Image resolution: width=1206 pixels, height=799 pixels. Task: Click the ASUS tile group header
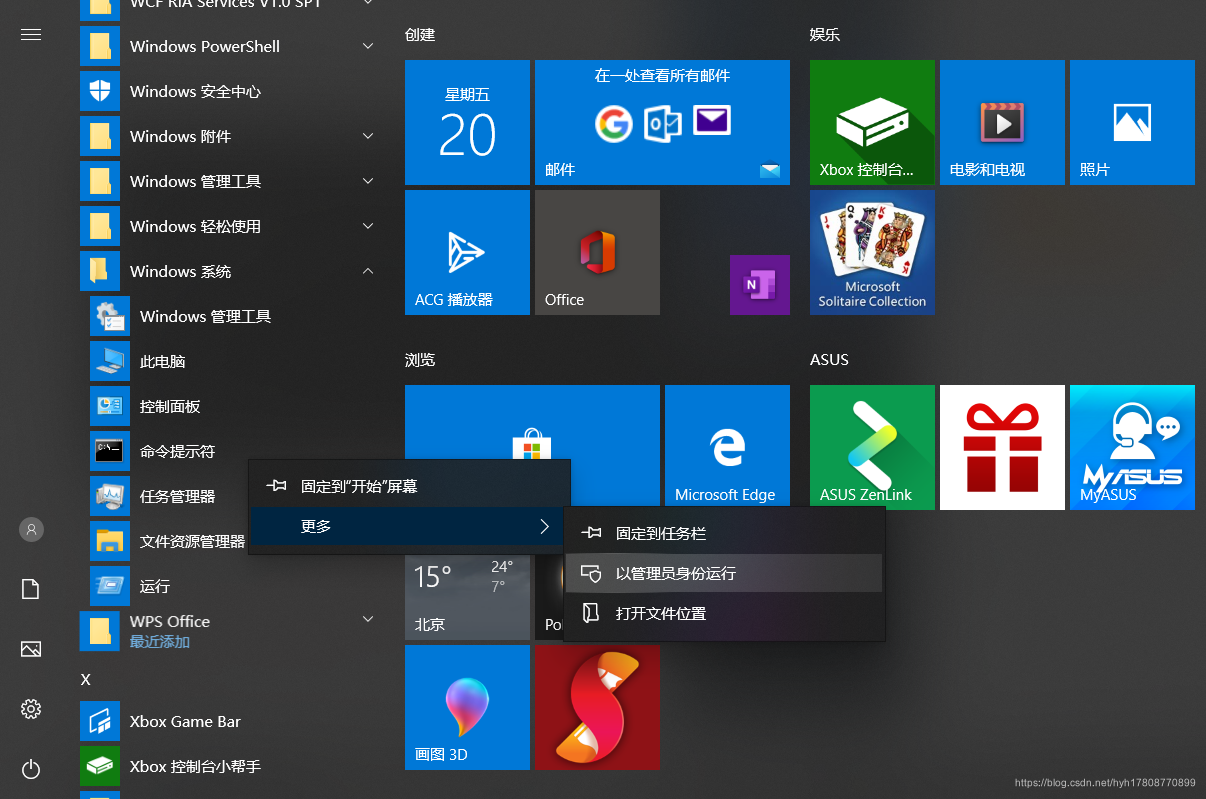[829, 359]
